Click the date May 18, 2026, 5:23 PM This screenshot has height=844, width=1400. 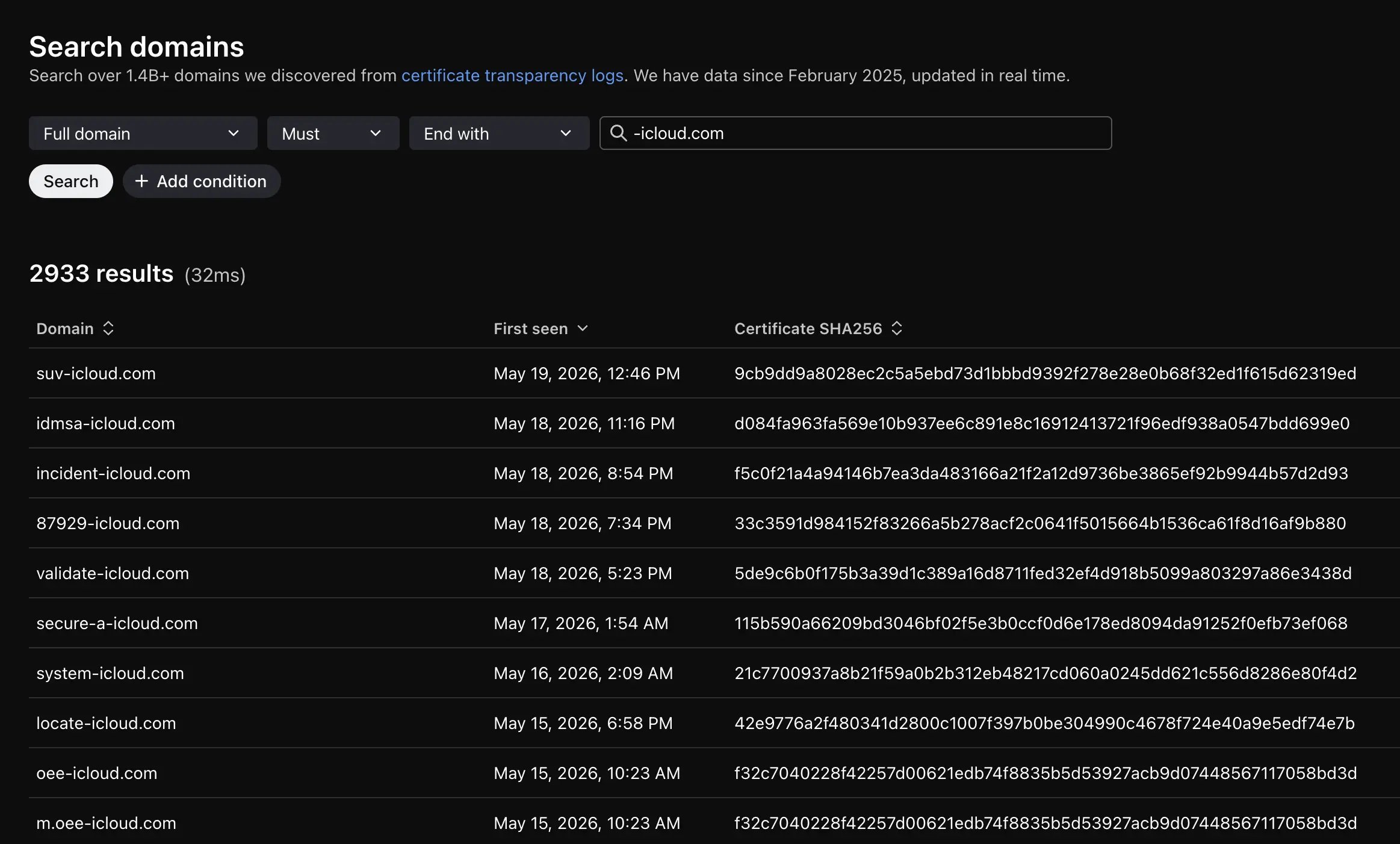(x=583, y=573)
